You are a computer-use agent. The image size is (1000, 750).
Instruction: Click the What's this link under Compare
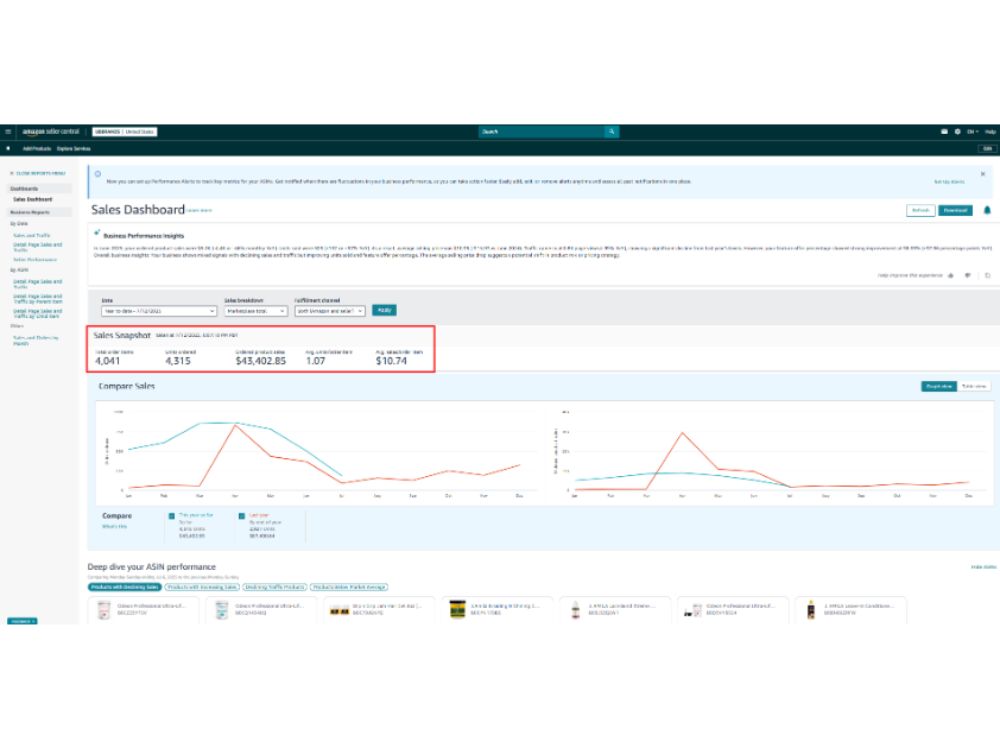coord(115,527)
